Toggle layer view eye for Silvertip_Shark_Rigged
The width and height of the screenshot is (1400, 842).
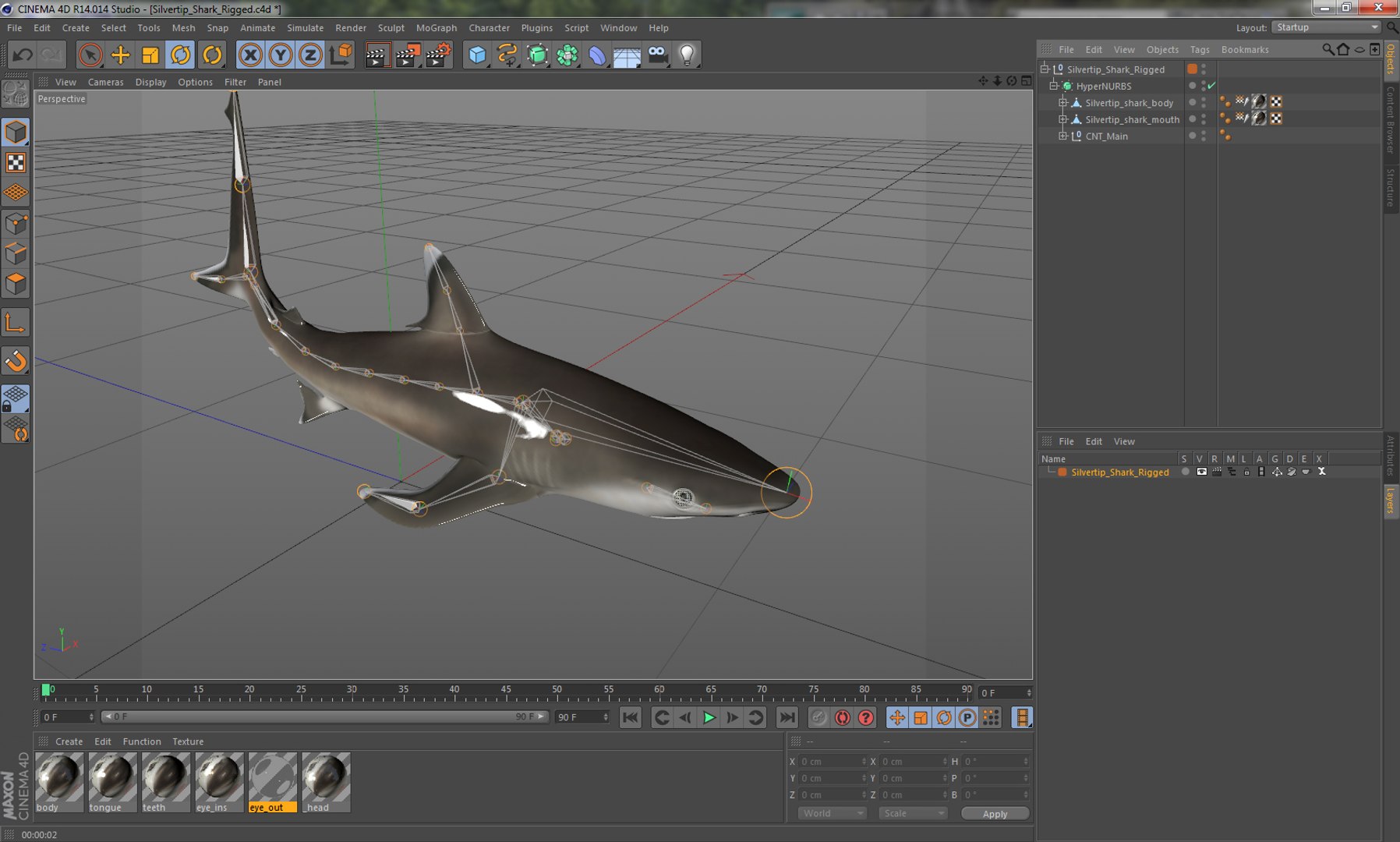click(1201, 472)
